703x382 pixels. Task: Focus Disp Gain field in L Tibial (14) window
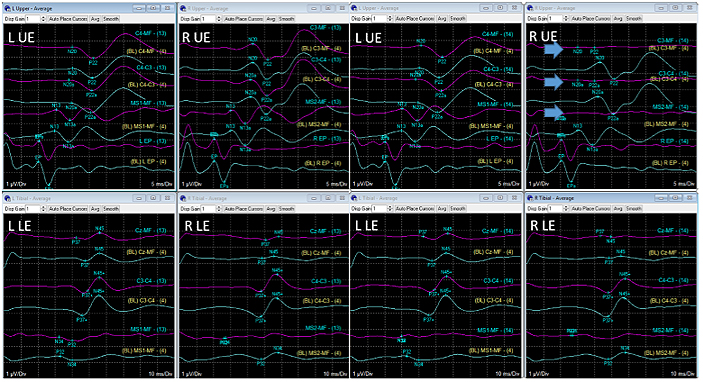click(x=380, y=208)
